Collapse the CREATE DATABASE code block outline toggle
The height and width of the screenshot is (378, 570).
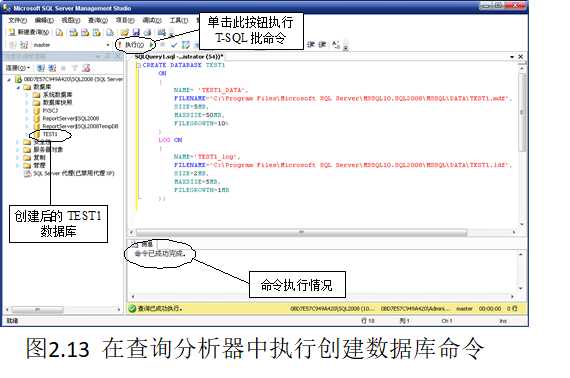click(x=139, y=65)
